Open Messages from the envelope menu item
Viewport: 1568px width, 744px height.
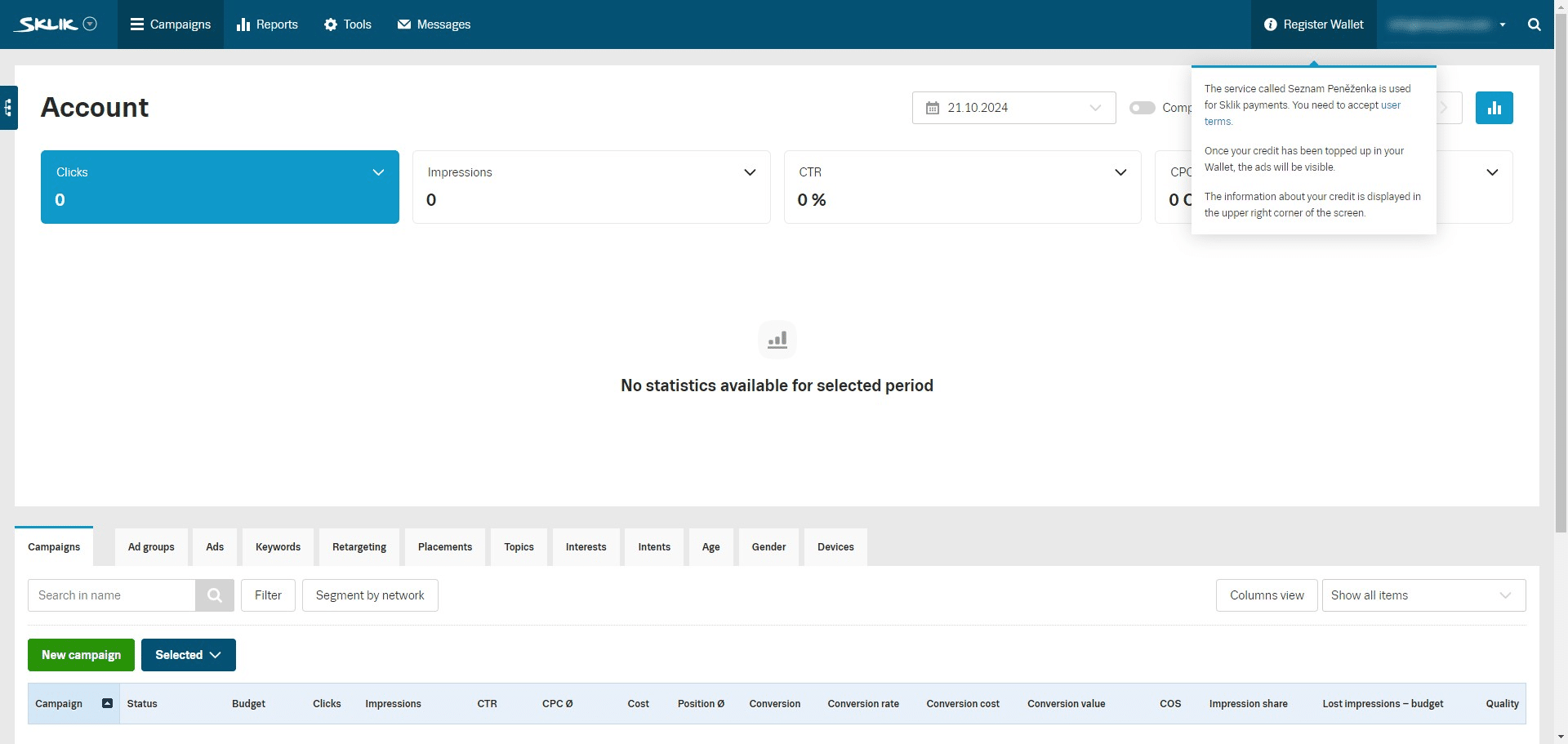(434, 25)
